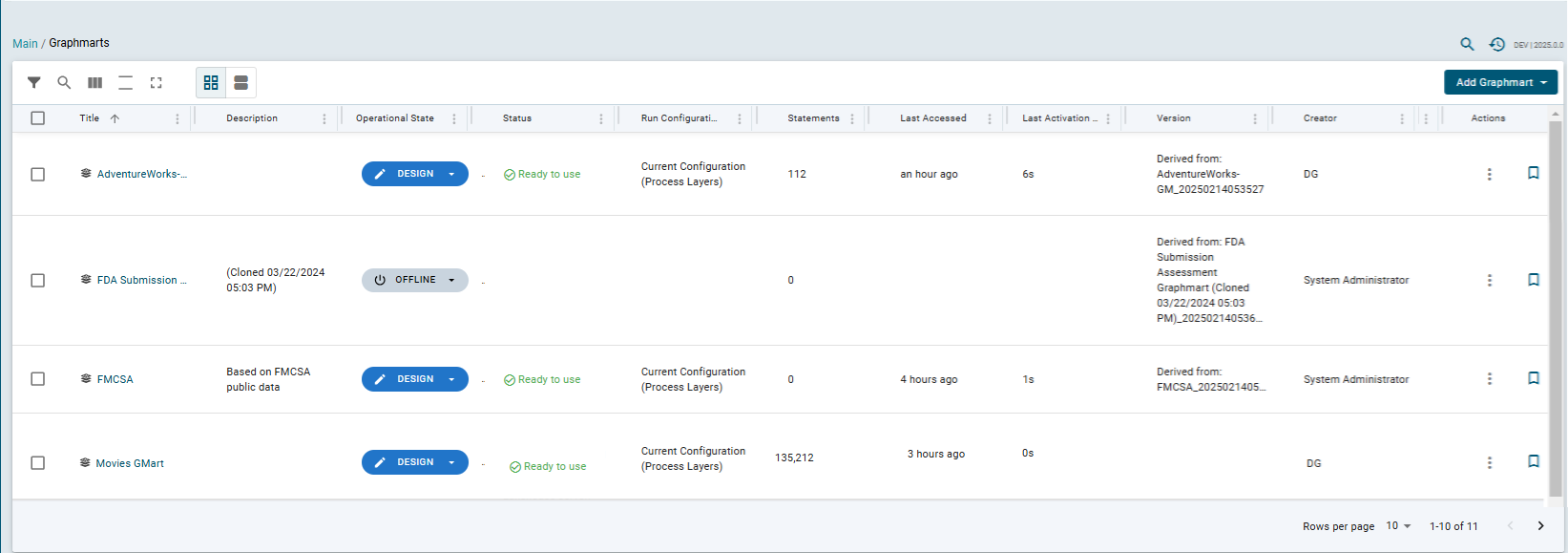This screenshot has width=1568, height=553.
Task: Click the table search magnifier icon
Action: click(64, 83)
